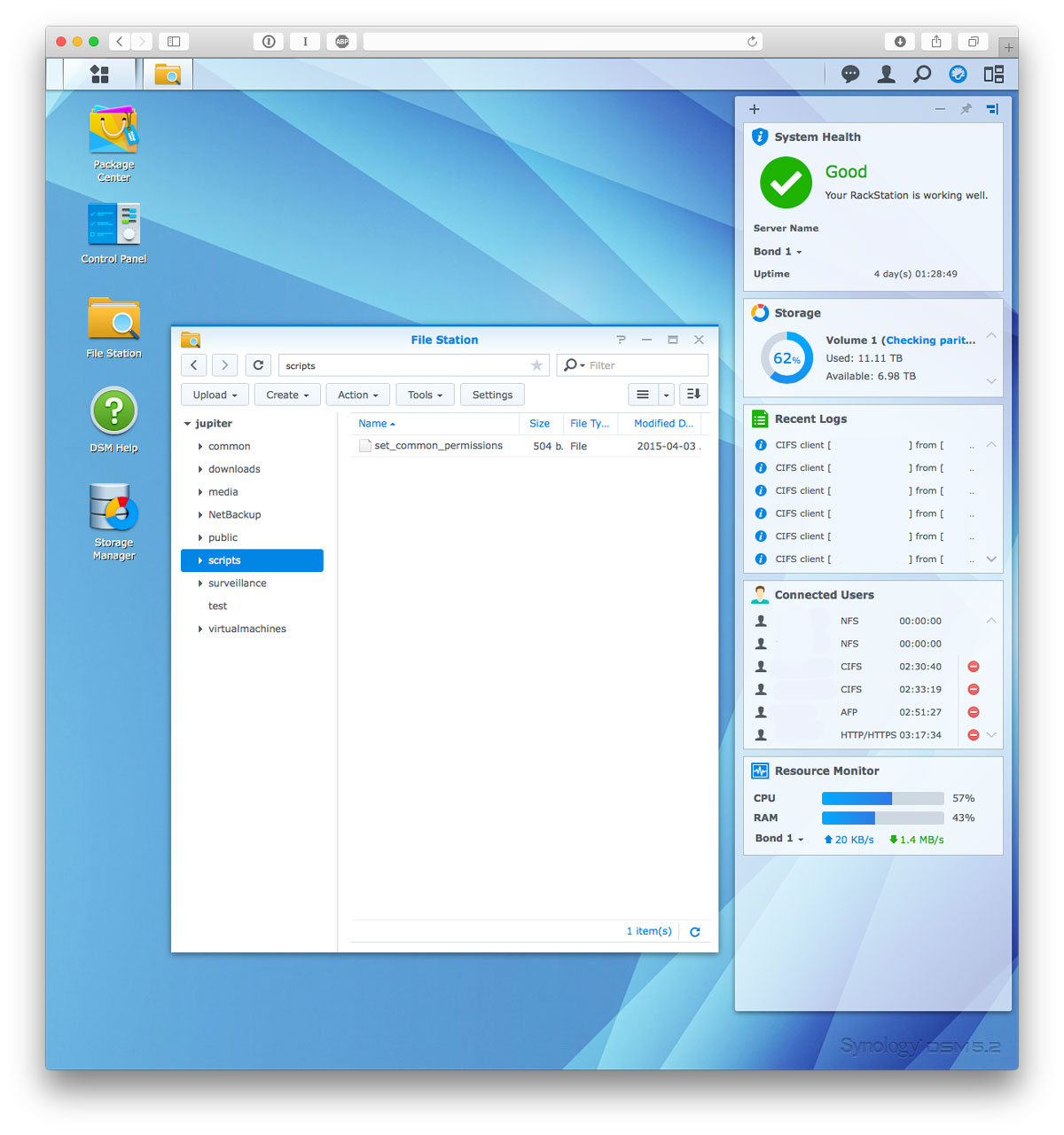Image resolution: width=1064 pixels, height=1135 pixels.
Task: Open the Upload dropdown
Action: [215, 395]
